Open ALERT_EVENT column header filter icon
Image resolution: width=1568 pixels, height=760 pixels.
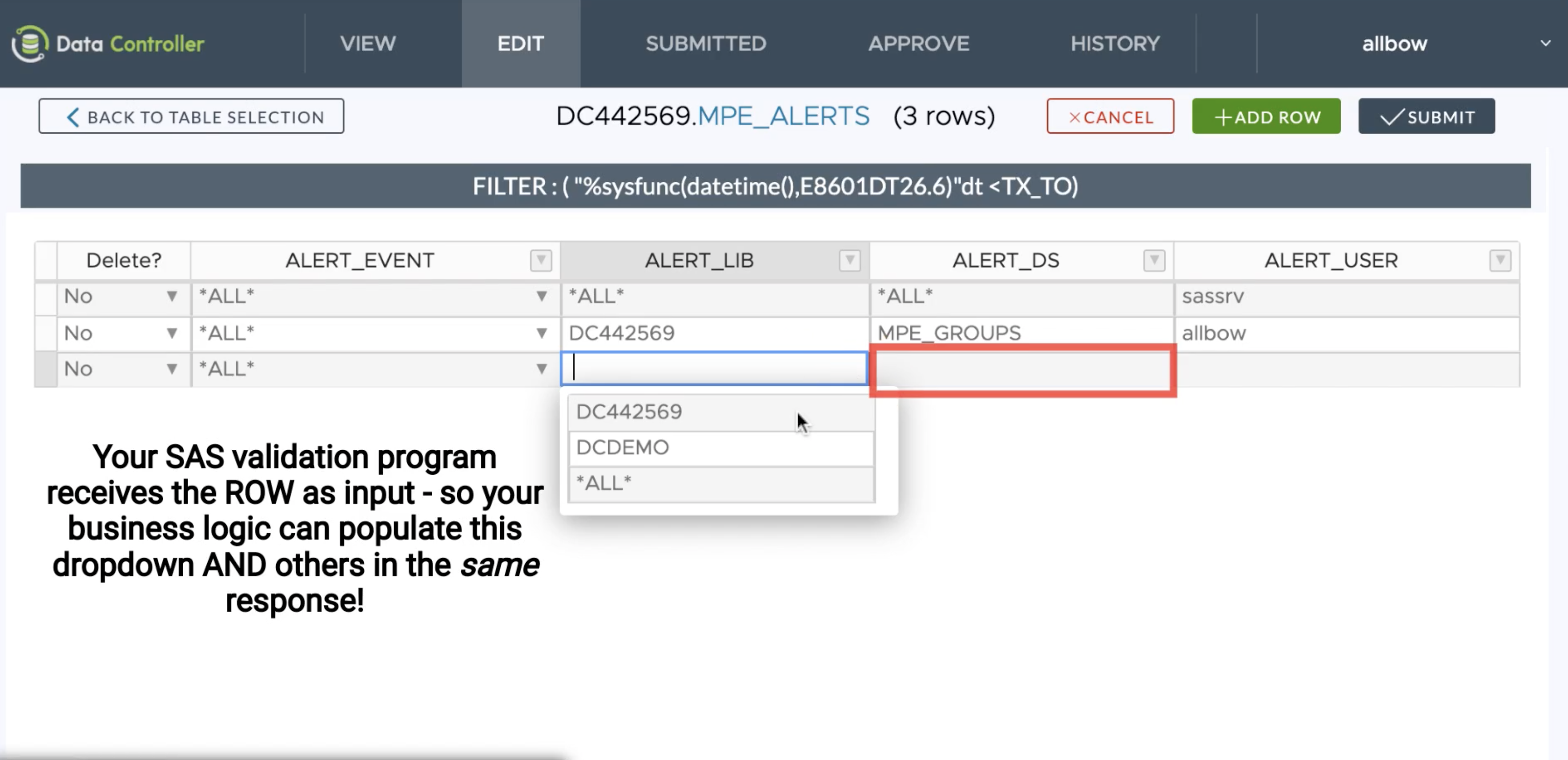(540, 260)
